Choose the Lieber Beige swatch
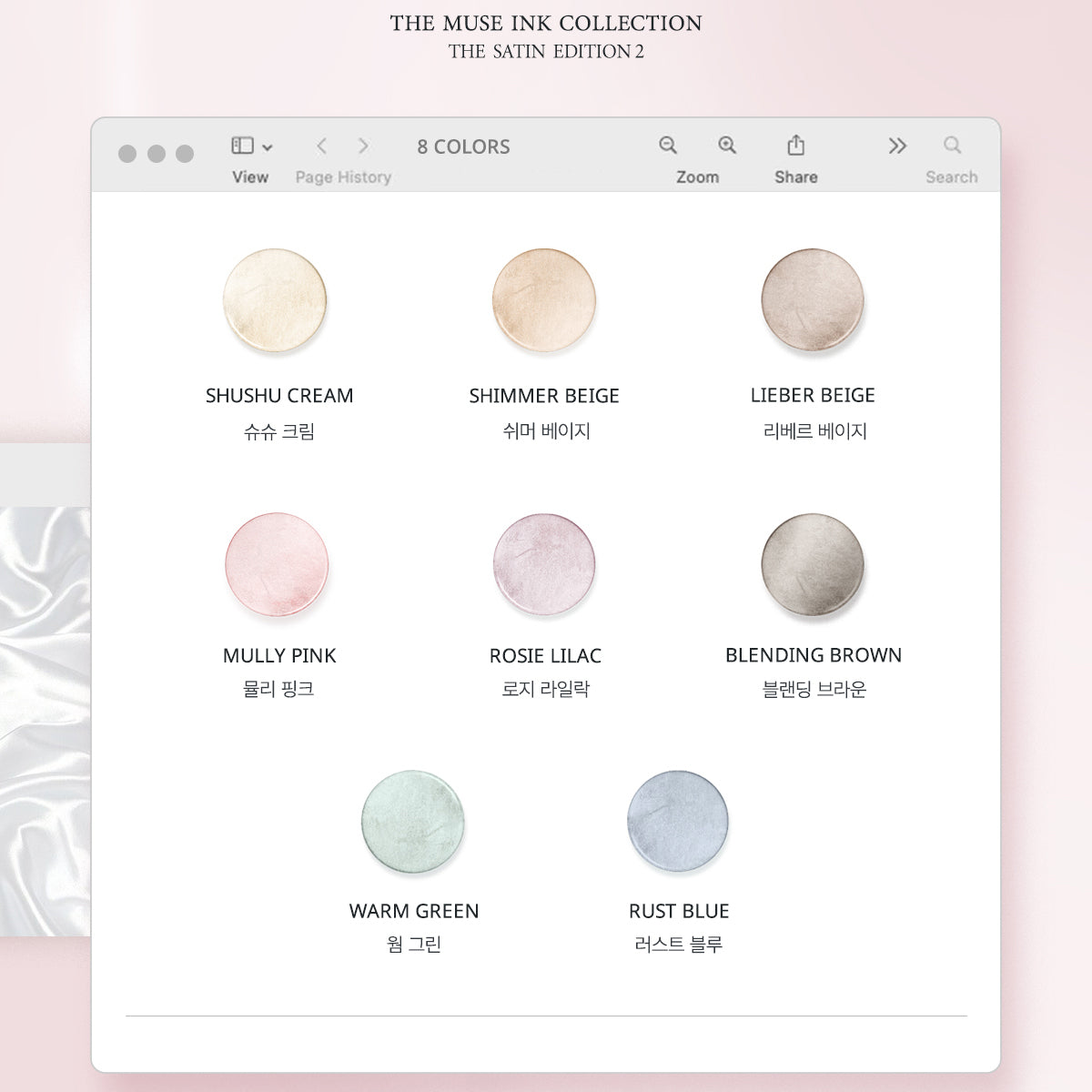 813,300
